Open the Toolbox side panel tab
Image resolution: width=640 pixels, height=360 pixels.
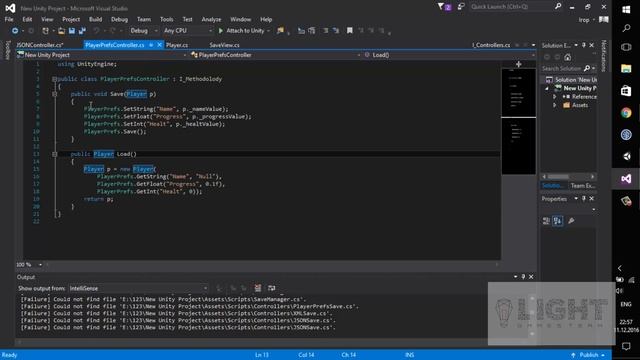(7, 50)
